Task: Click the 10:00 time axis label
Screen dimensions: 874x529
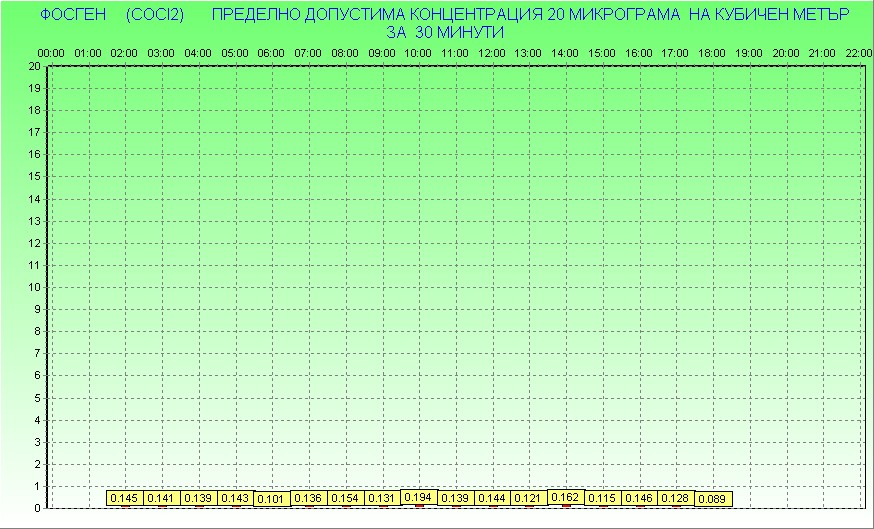Action: click(418, 52)
